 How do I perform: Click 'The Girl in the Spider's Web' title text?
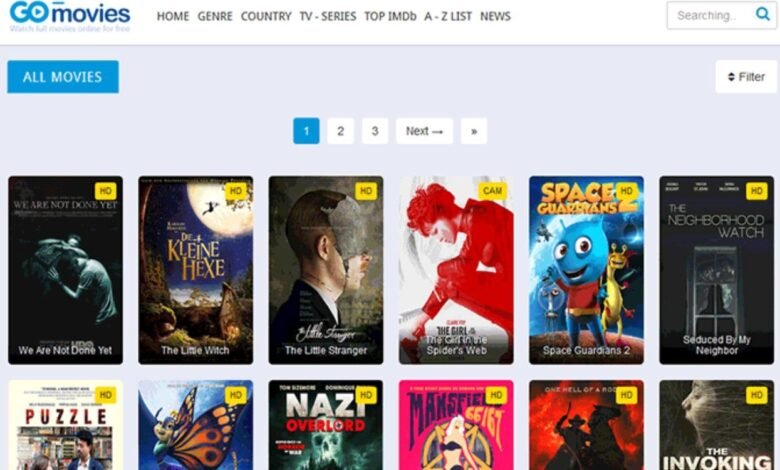pos(456,345)
